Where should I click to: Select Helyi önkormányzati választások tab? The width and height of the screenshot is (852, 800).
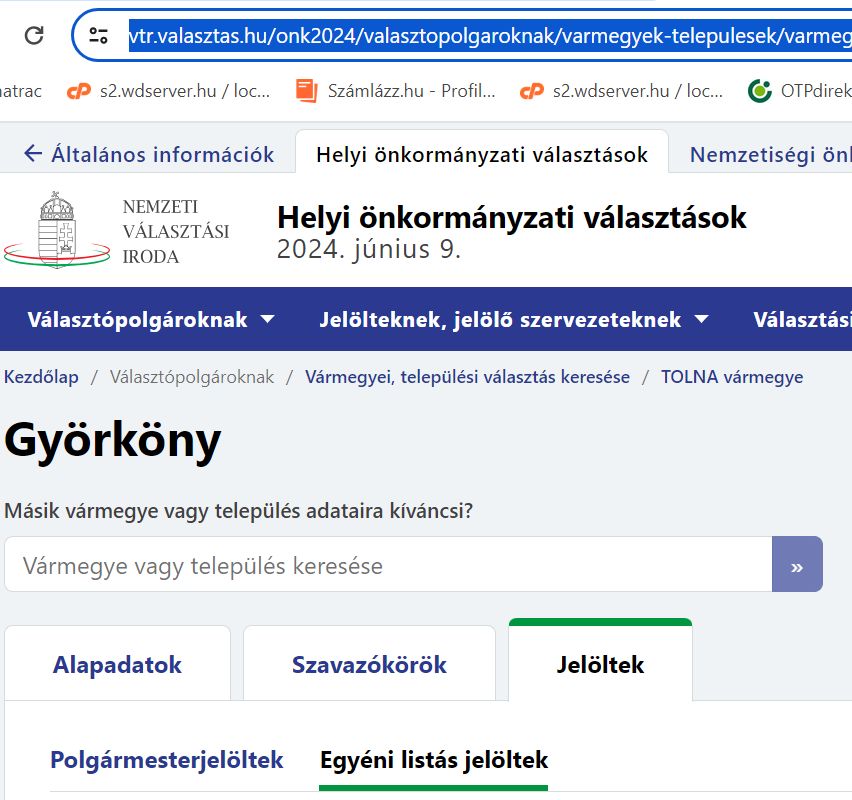[x=481, y=155]
